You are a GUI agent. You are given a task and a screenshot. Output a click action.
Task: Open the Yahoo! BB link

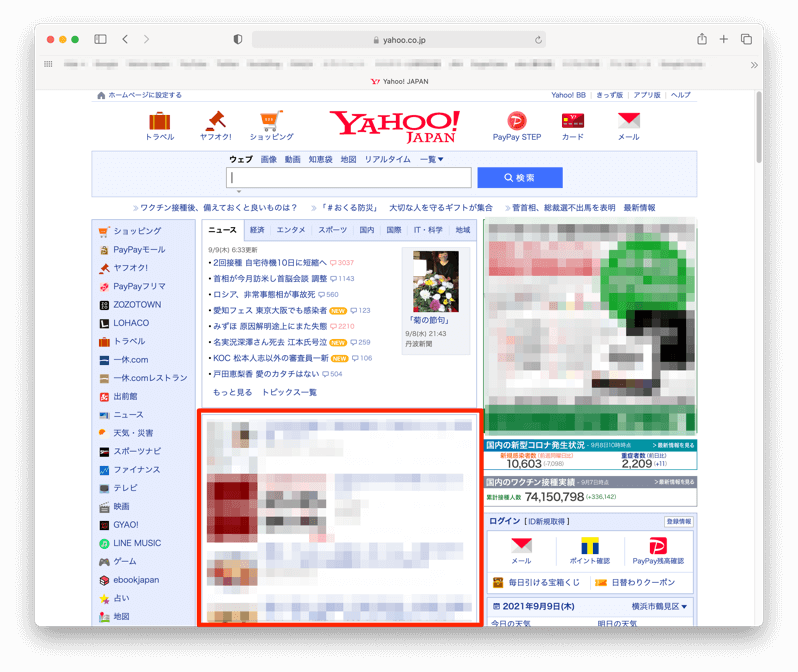point(568,95)
